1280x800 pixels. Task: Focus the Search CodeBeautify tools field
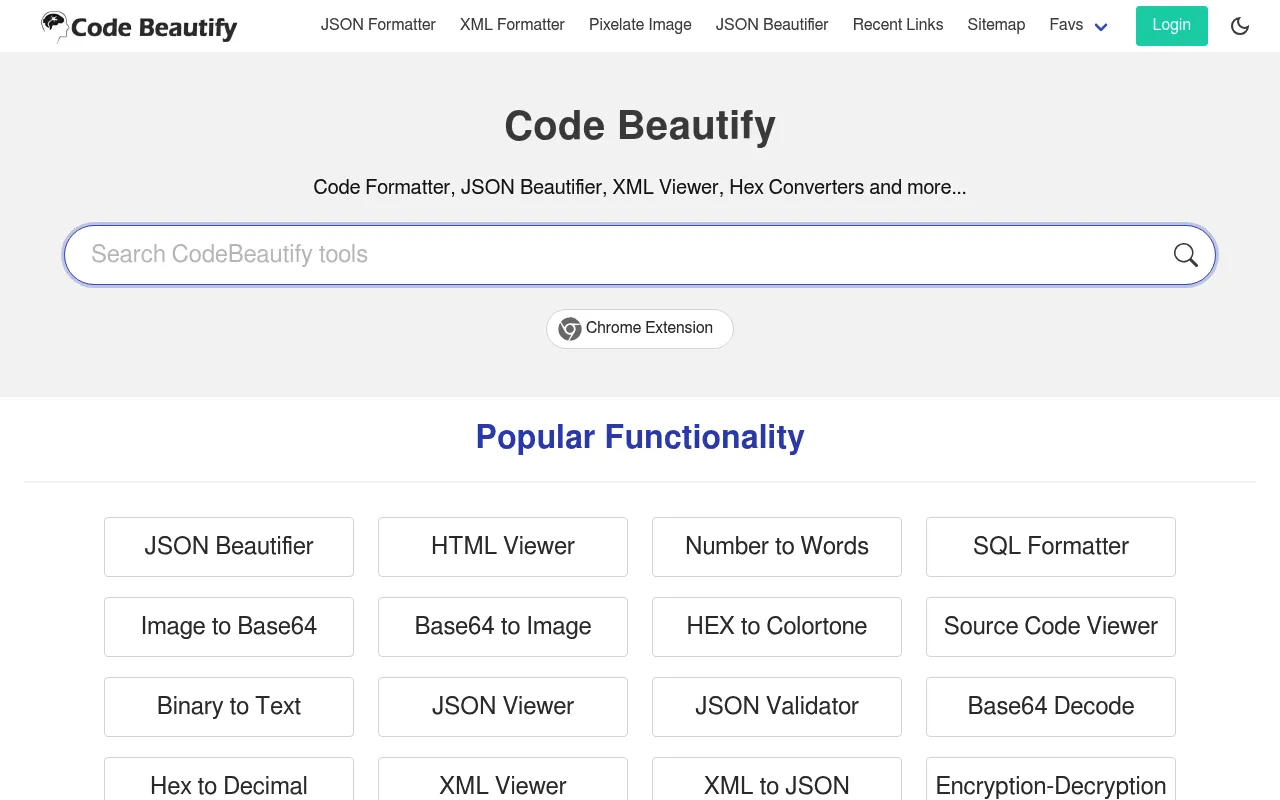(x=640, y=255)
